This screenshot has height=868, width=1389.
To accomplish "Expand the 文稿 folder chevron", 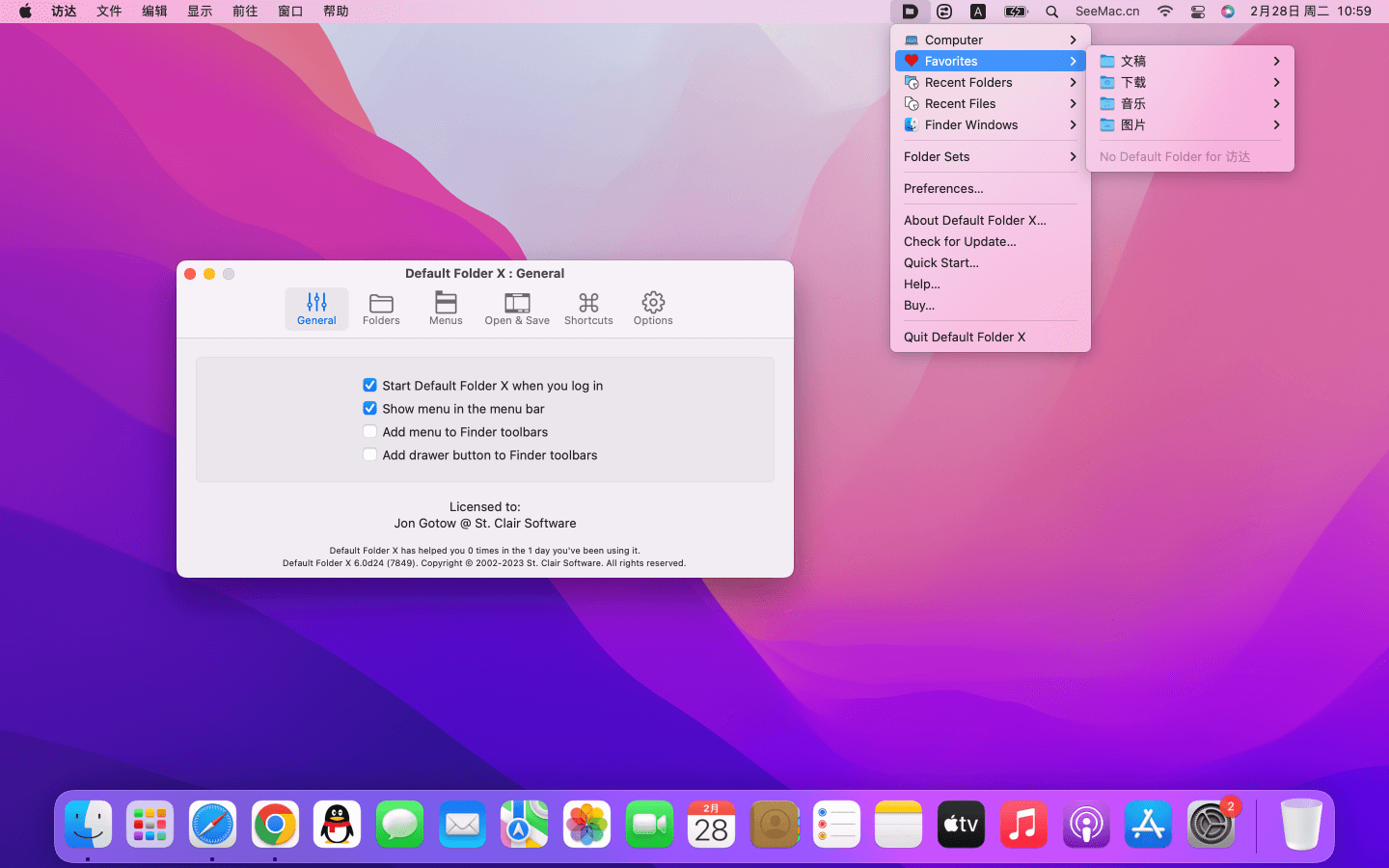I will 1276,61.
